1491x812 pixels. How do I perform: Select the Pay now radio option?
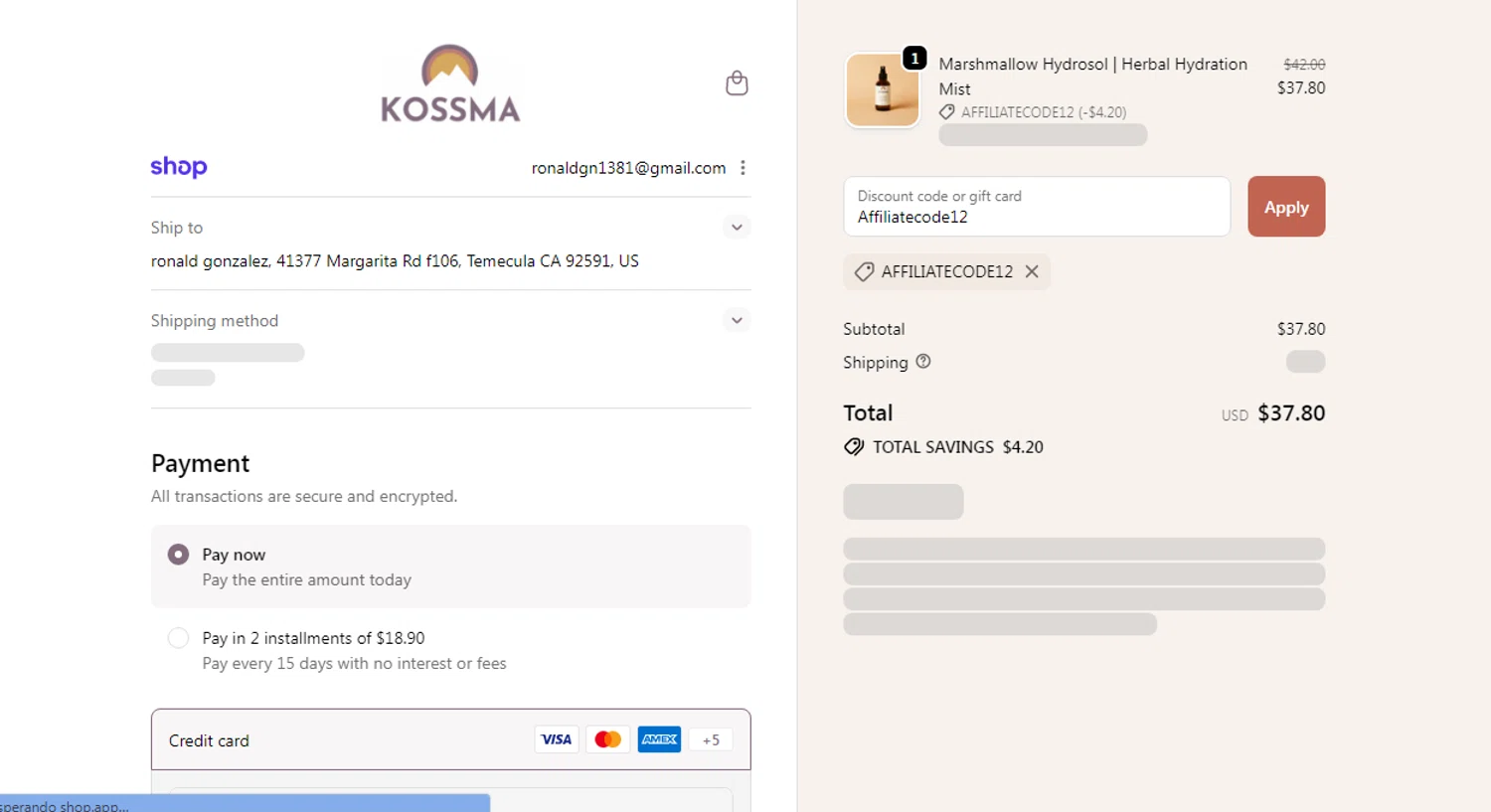click(178, 554)
